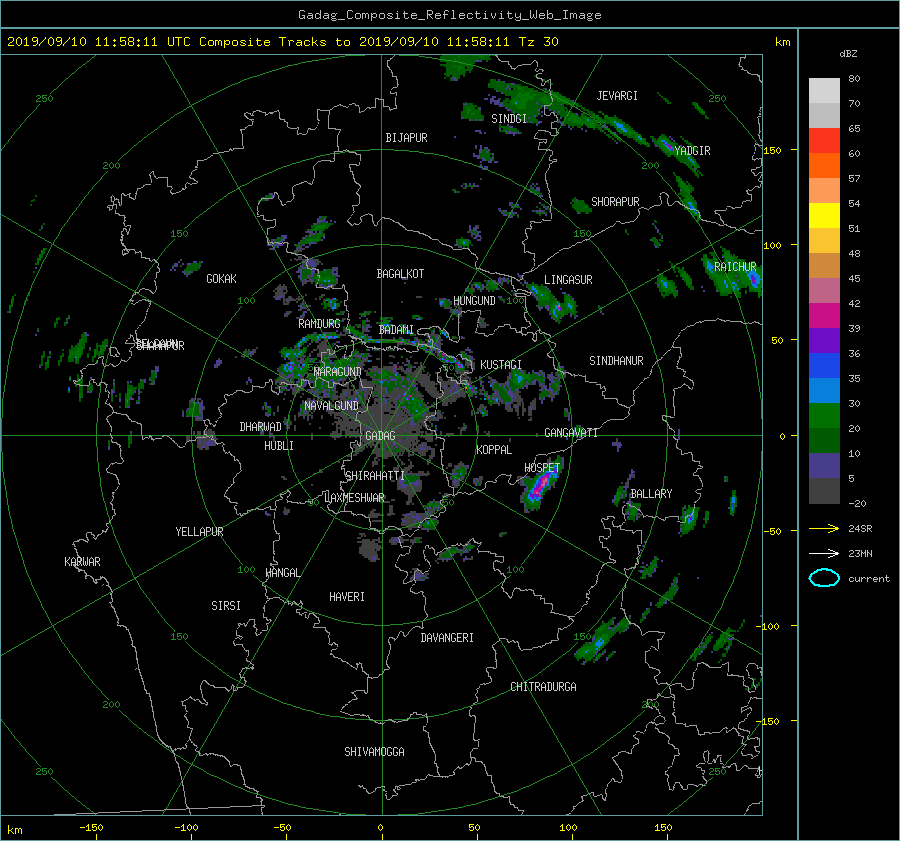
Task: Click the GADAG radar center label
Action: (381, 436)
